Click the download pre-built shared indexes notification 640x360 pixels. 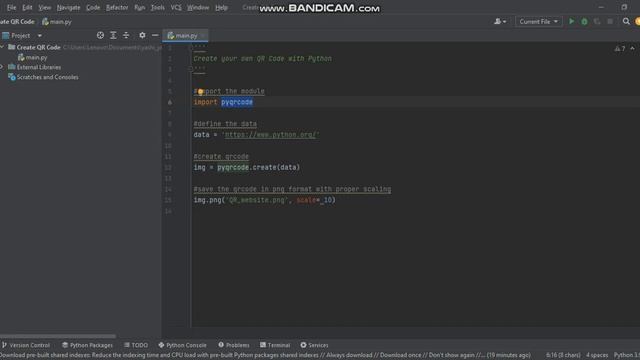(x=265, y=355)
